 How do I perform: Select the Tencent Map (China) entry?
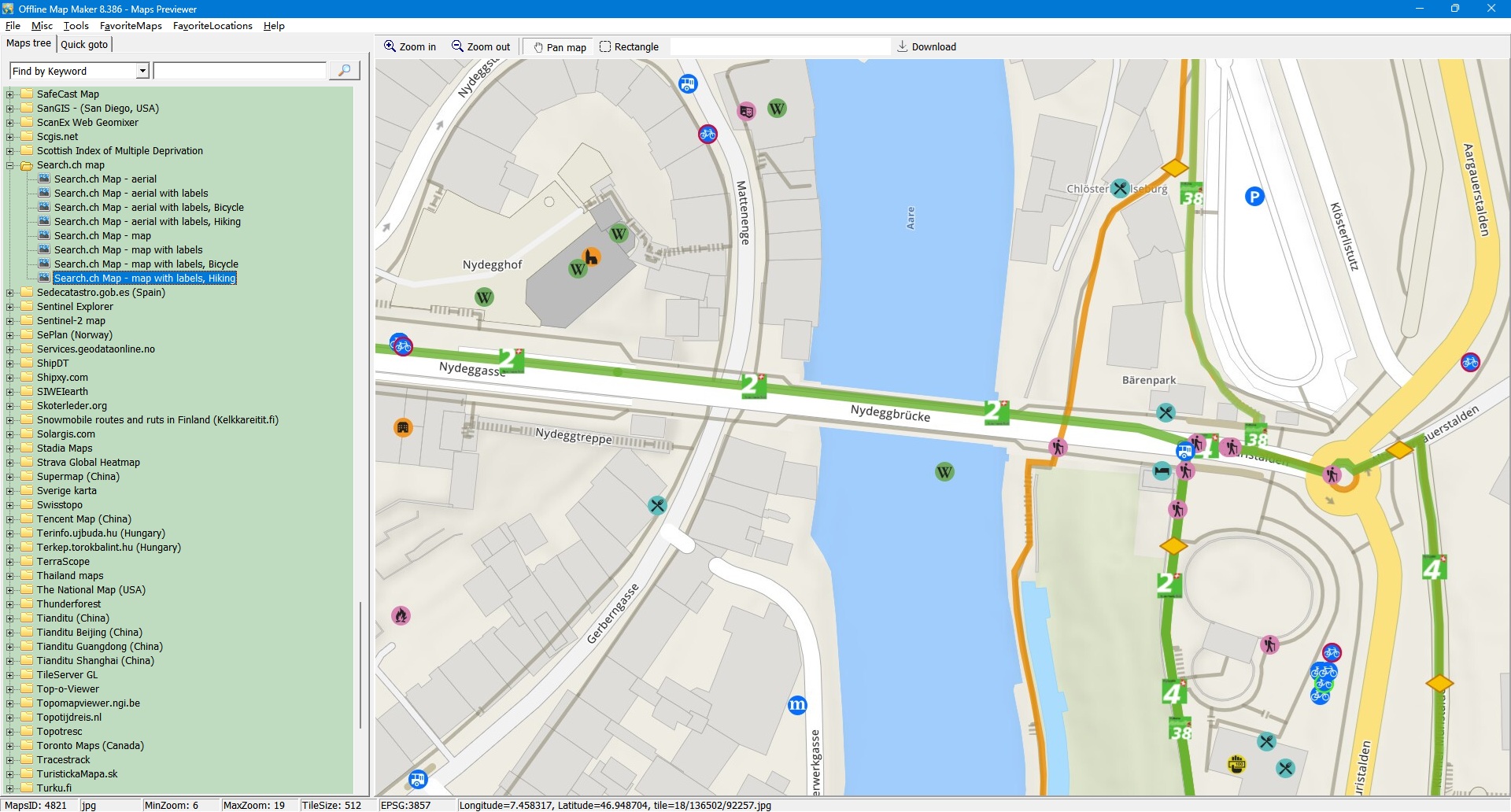[84, 519]
